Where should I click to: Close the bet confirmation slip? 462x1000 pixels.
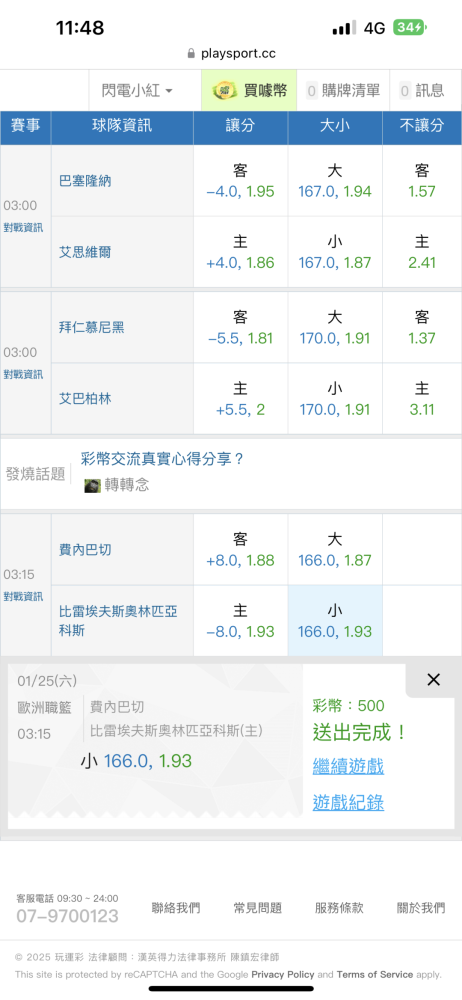click(433, 680)
